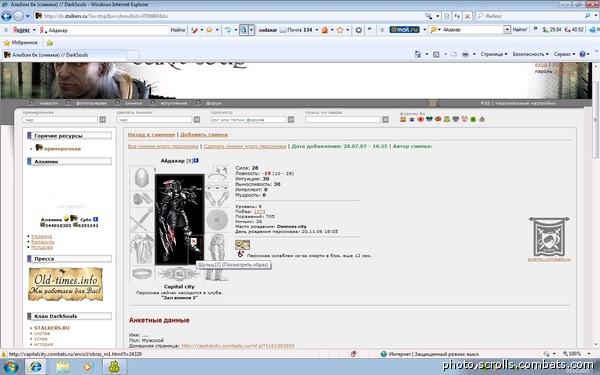Open the новости site menu item
This screenshot has width=600, height=375.
pos(49,103)
